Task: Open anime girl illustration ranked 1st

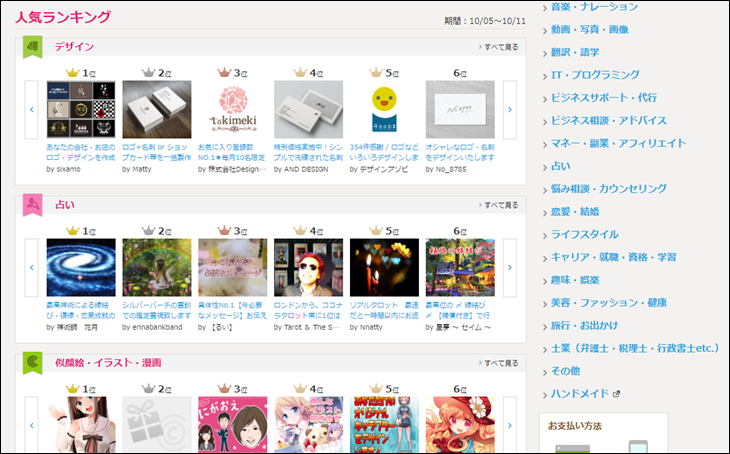Action: [81, 425]
